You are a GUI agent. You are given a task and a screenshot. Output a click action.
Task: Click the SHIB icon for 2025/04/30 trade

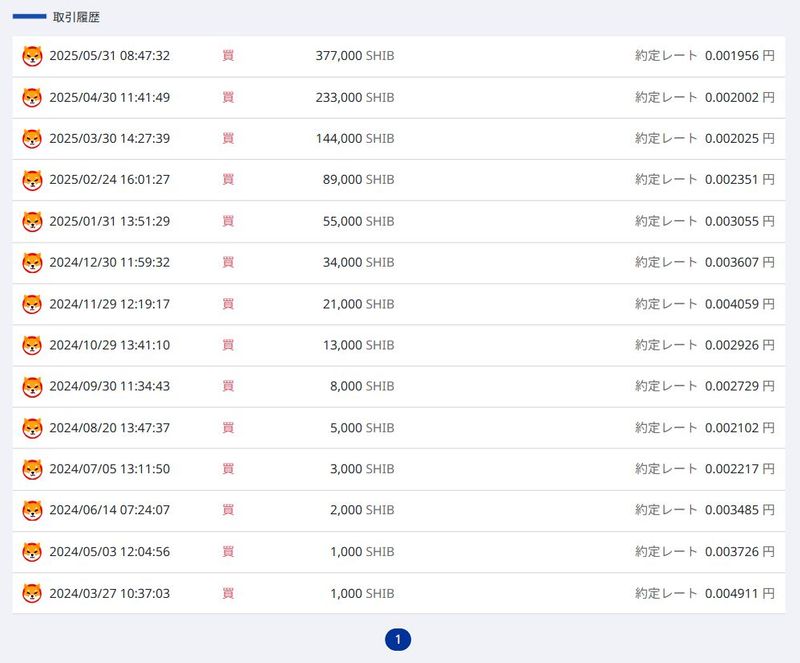click(x=32, y=97)
